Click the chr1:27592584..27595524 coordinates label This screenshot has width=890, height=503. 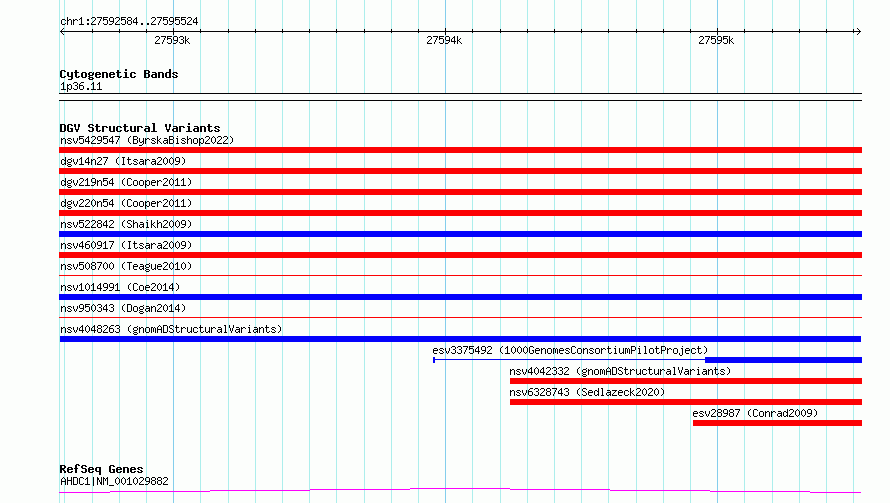coord(129,22)
